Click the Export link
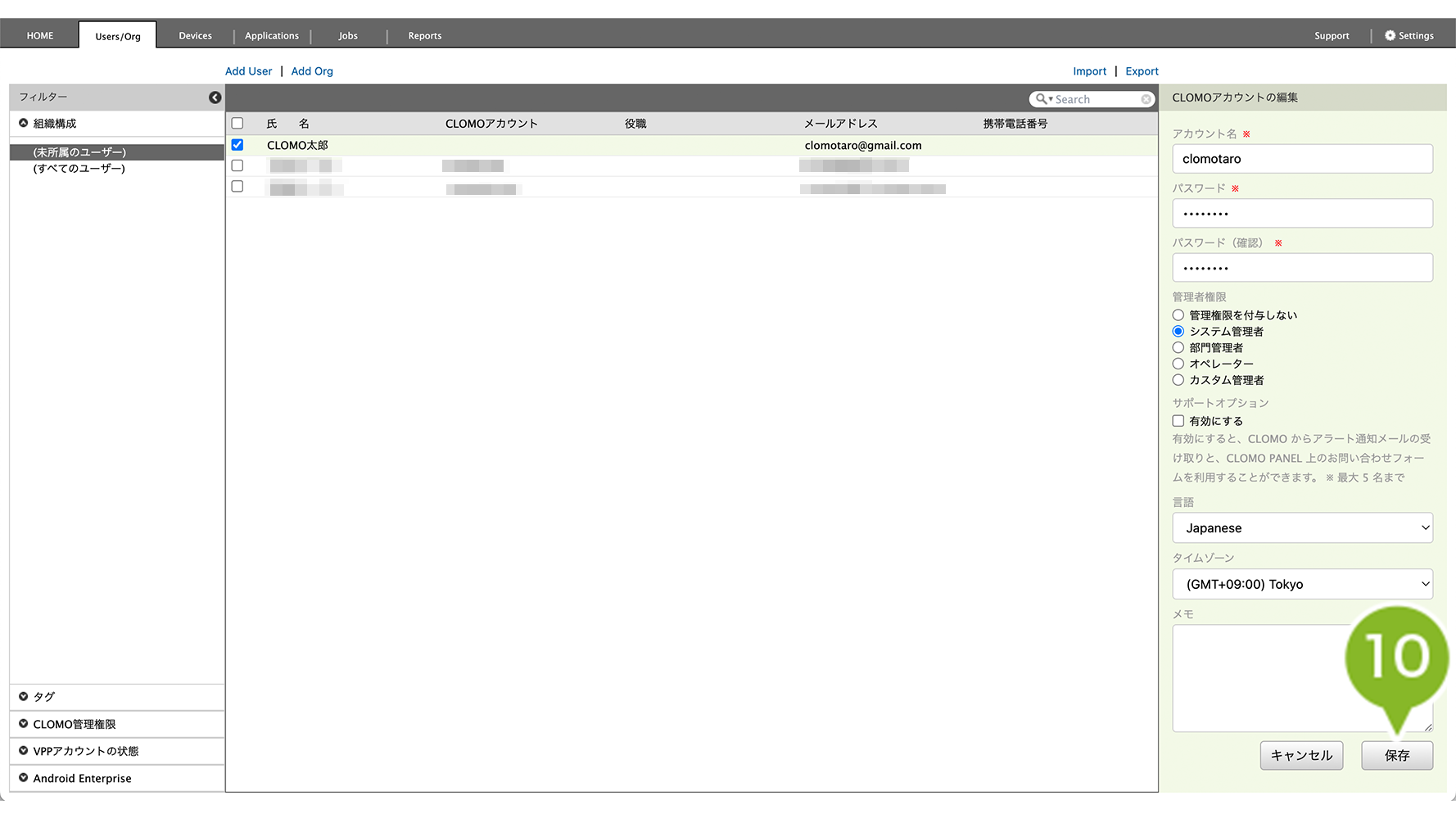The image size is (1456, 819). (1142, 71)
